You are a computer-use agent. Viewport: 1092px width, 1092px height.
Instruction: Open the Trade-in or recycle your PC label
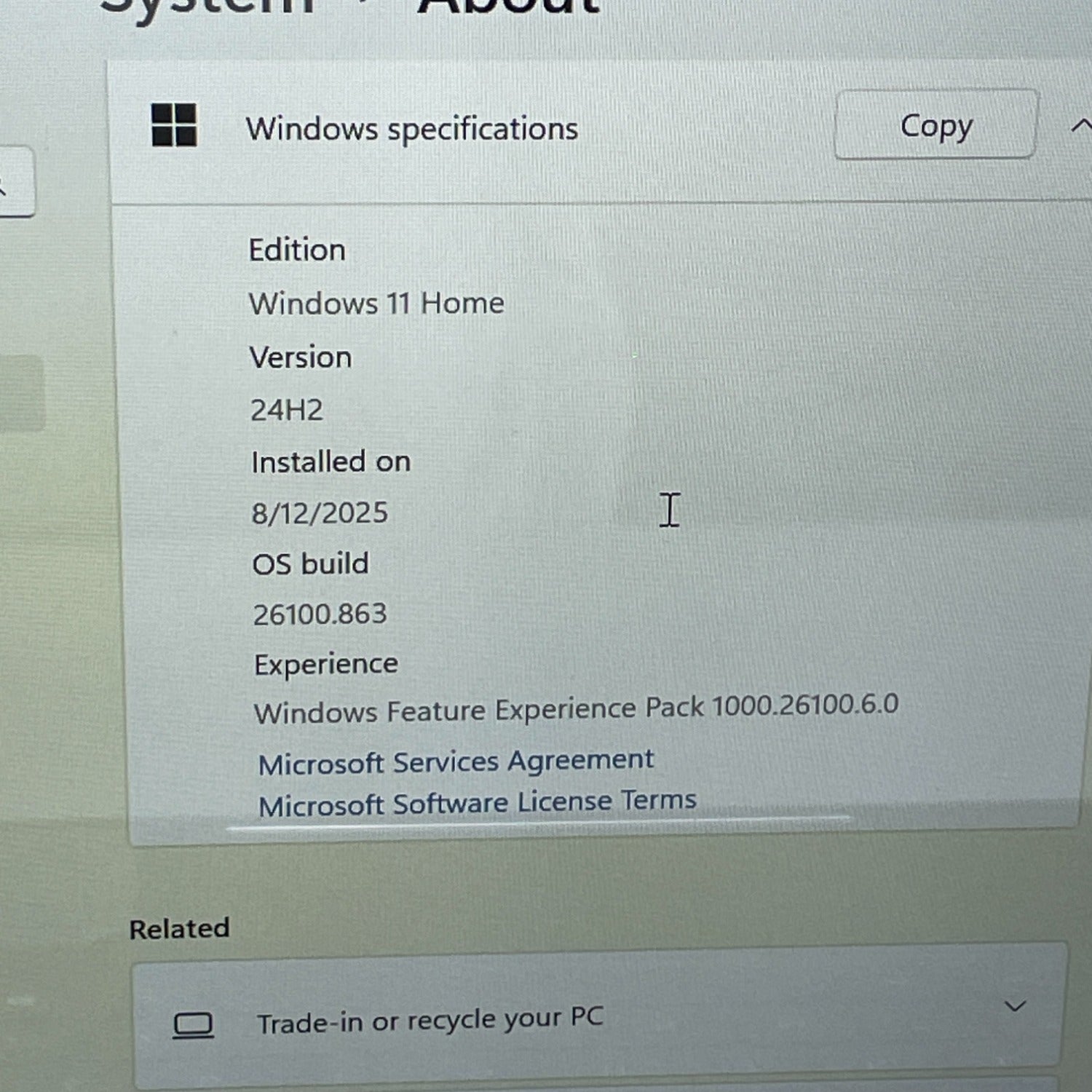point(430,1020)
